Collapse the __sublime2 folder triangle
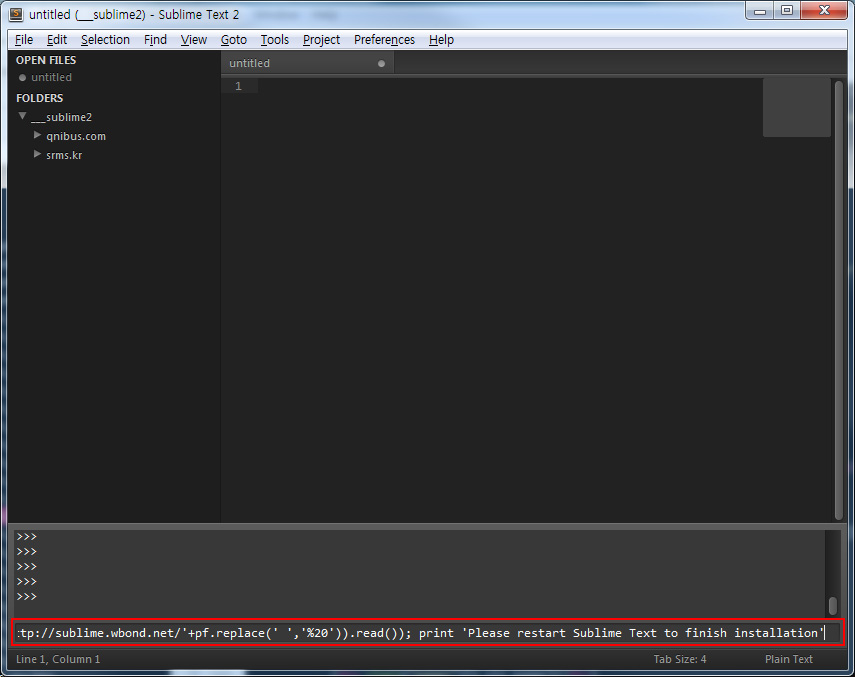 tap(23, 116)
